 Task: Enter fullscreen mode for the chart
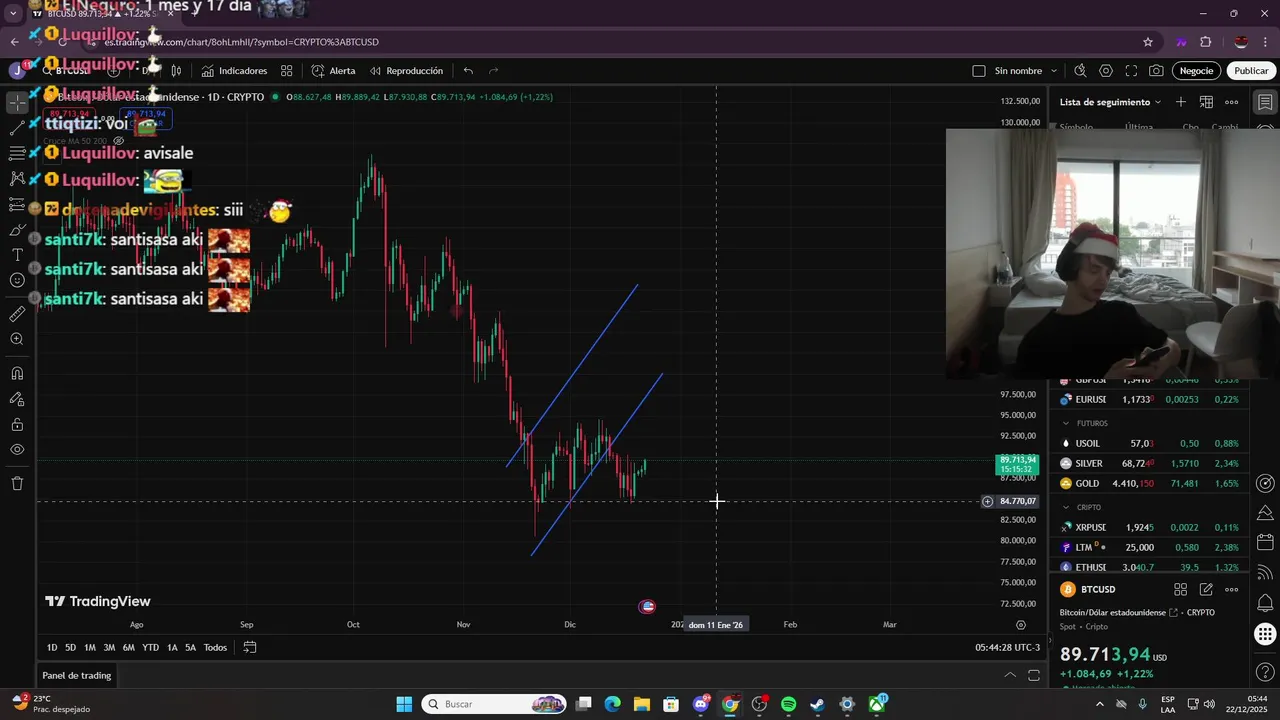(x=1131, y=71)
